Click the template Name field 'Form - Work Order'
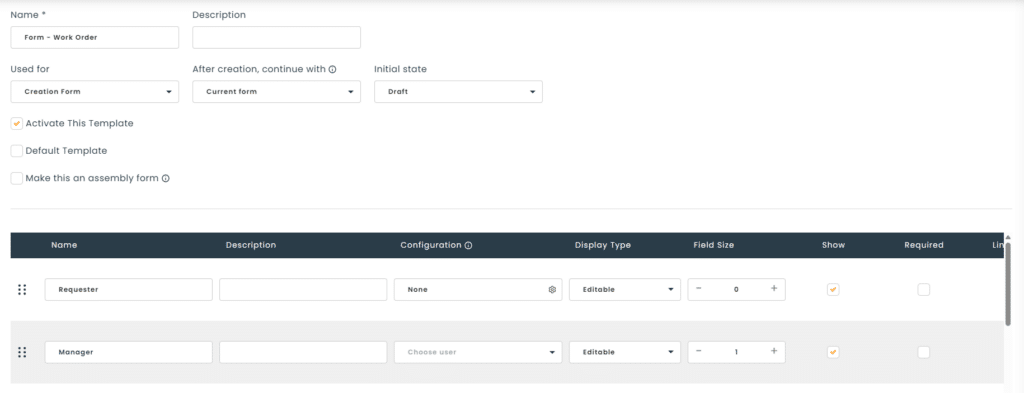The height and width of the screenshot is (393, 1024). point(95,37)
